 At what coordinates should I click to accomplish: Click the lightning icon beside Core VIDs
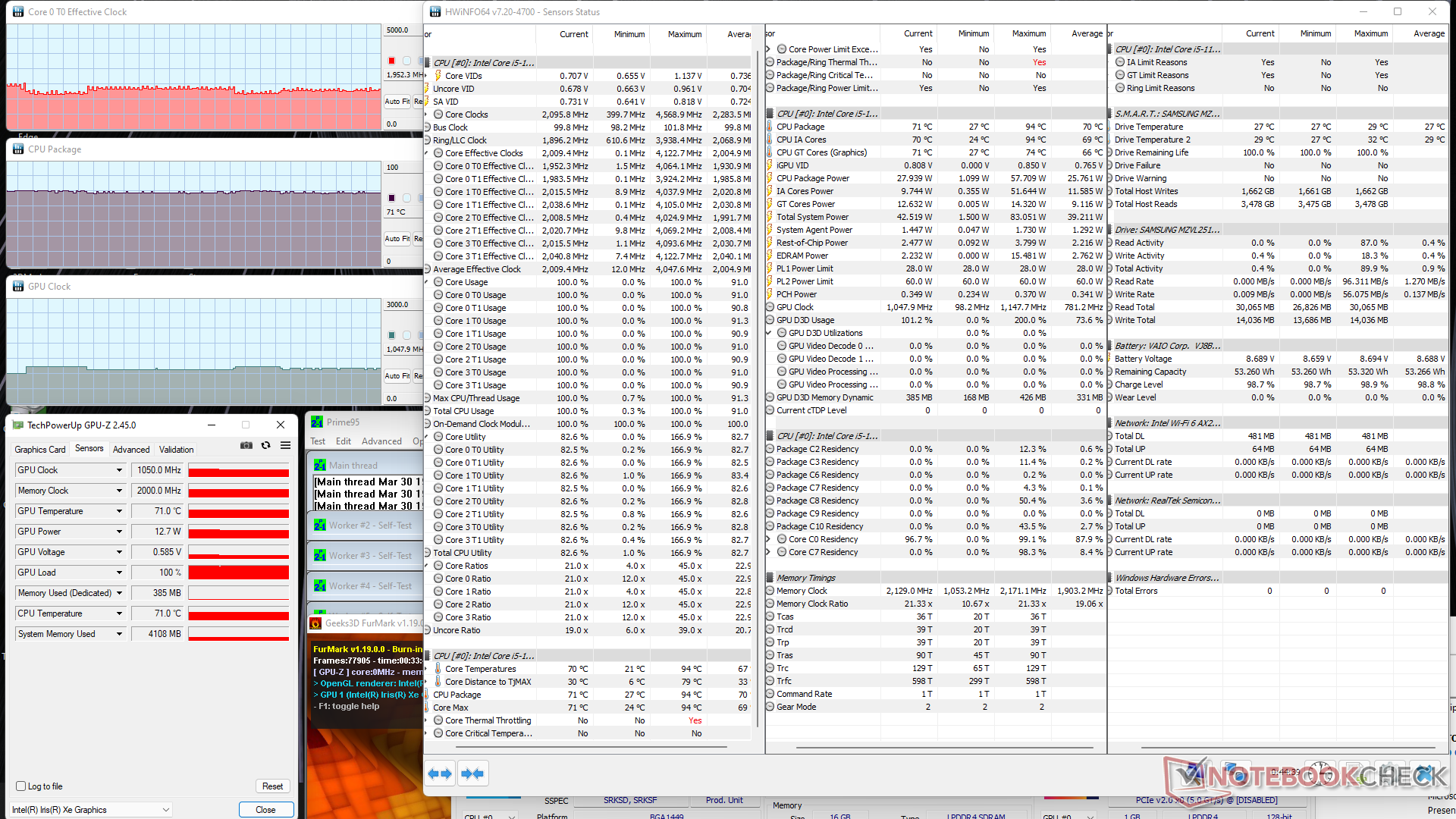pyautogui.click(x=438, y=76)
